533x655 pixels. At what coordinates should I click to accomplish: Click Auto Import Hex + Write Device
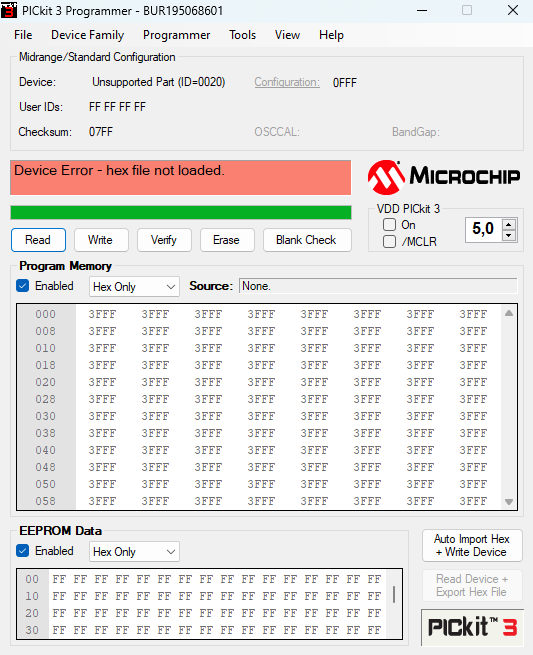click(472, 546)
